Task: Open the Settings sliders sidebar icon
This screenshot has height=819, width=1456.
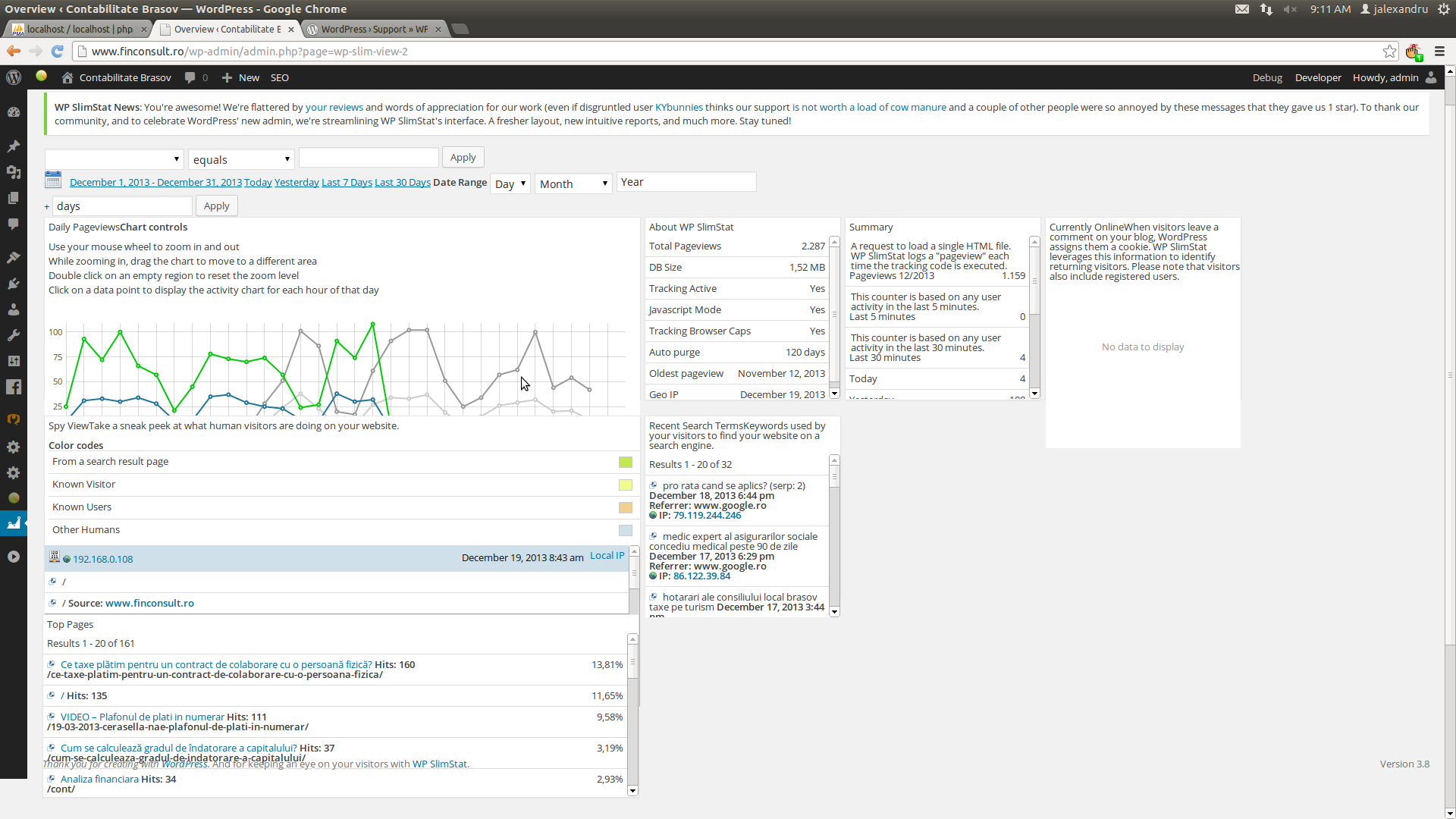Action: pyautogui.click(x=14, y=361)
